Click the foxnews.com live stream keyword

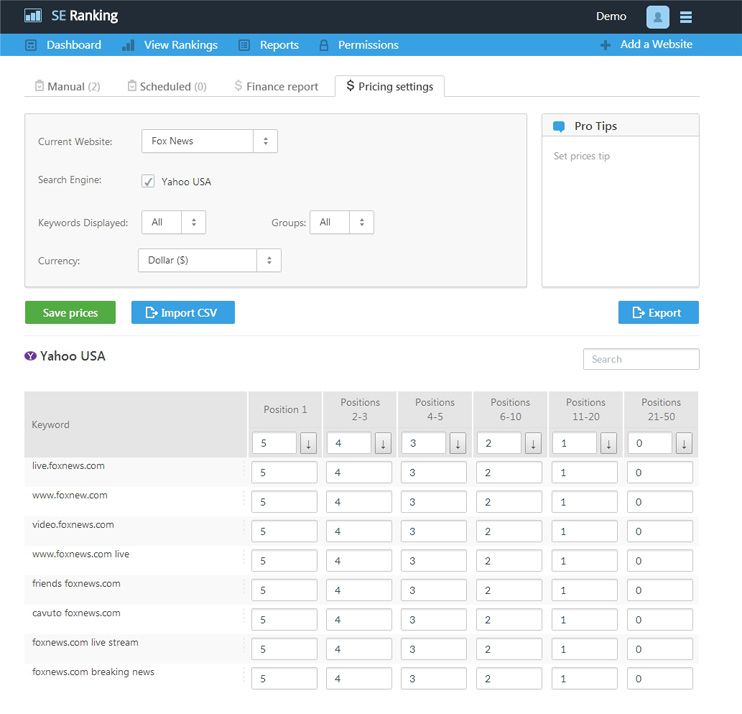85,642
